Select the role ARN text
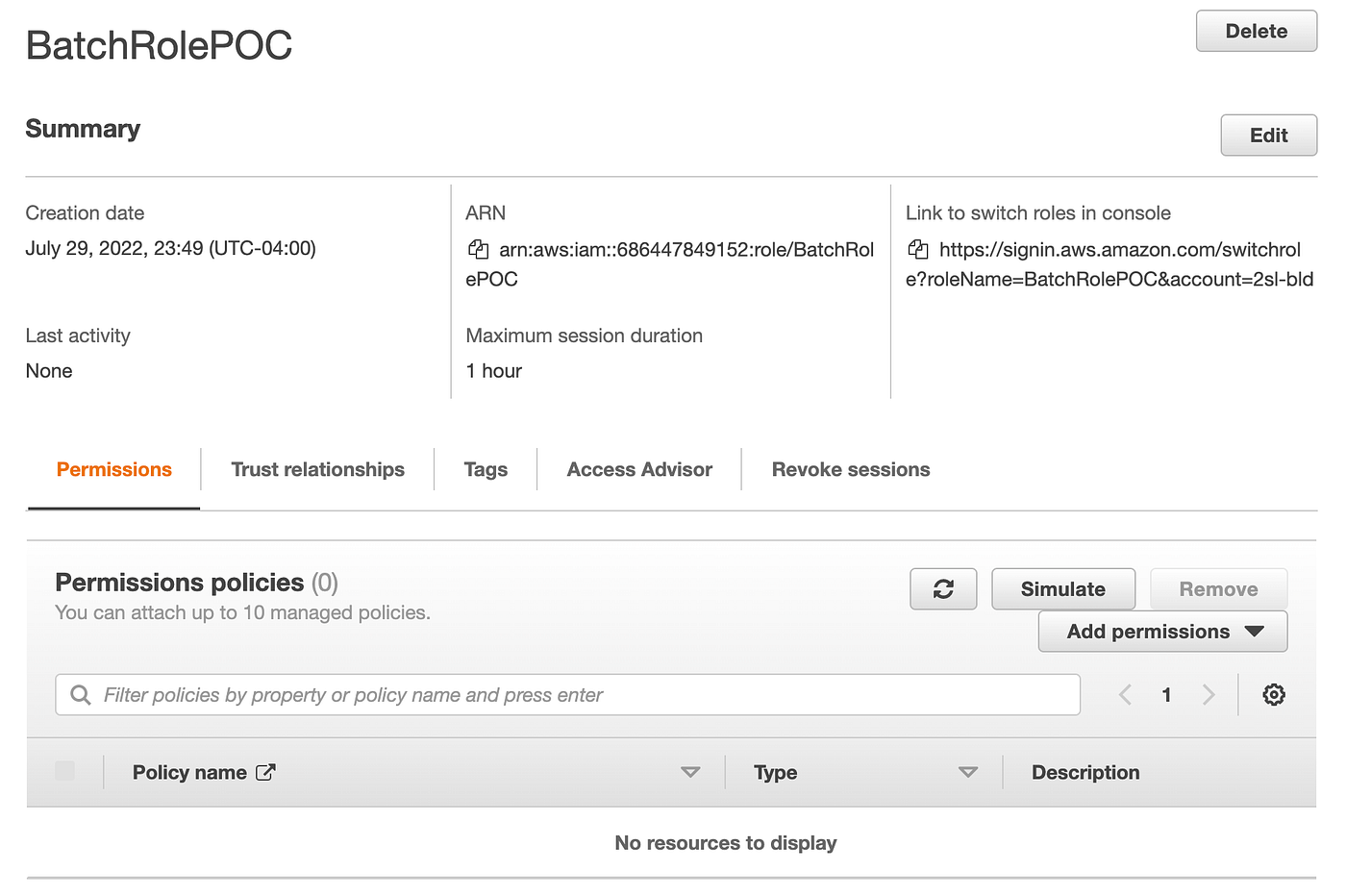Screen dimensions: 1346x896 670,264
